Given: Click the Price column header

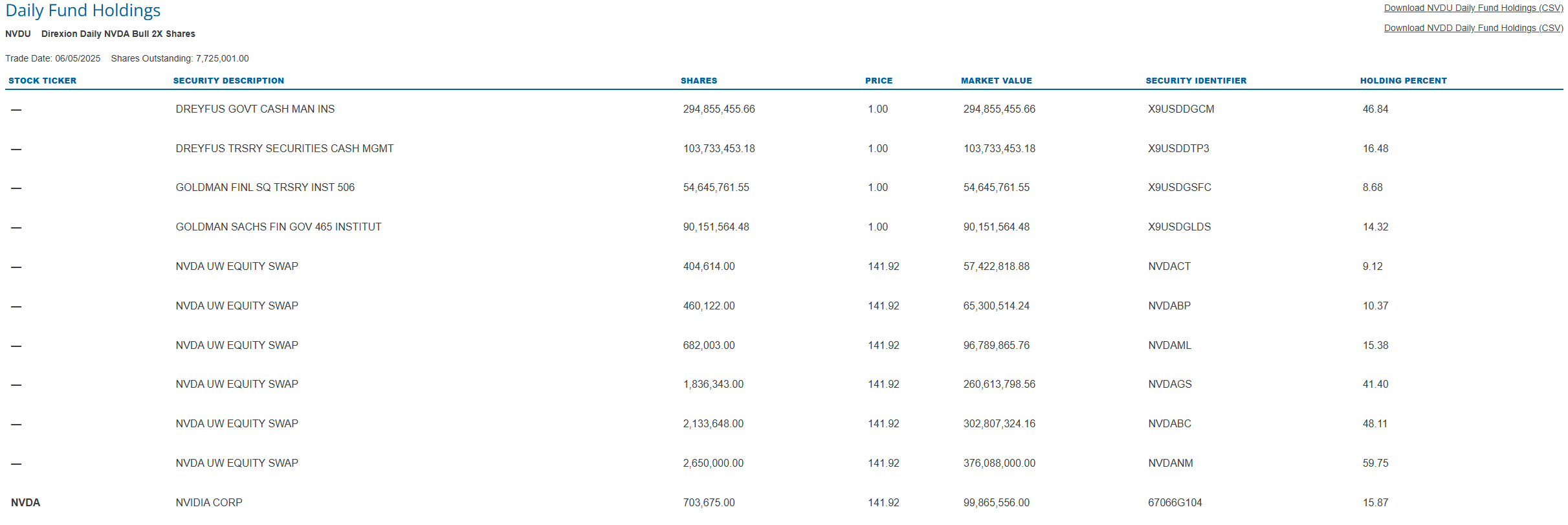Looking at the screenshot, I should tap(878, 81).
